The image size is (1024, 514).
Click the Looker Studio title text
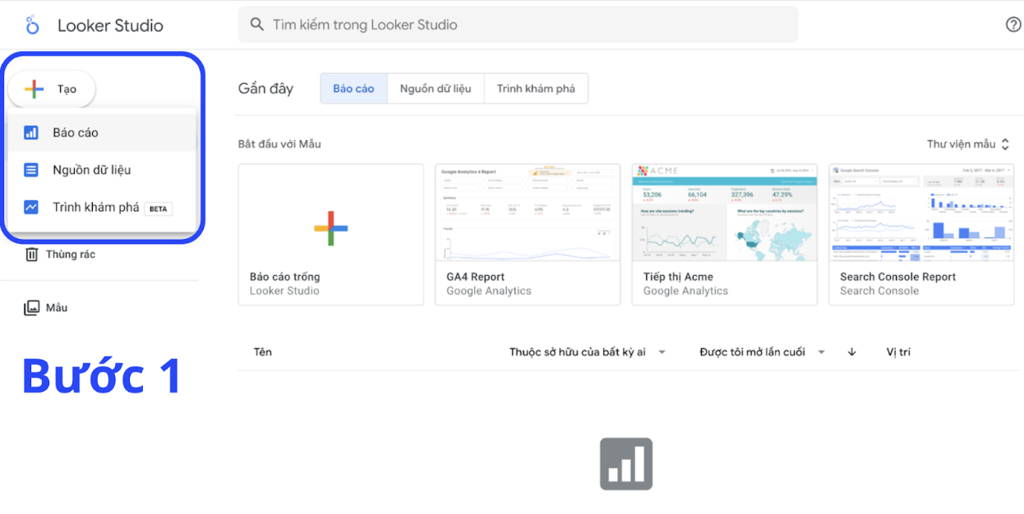point(110,25)
